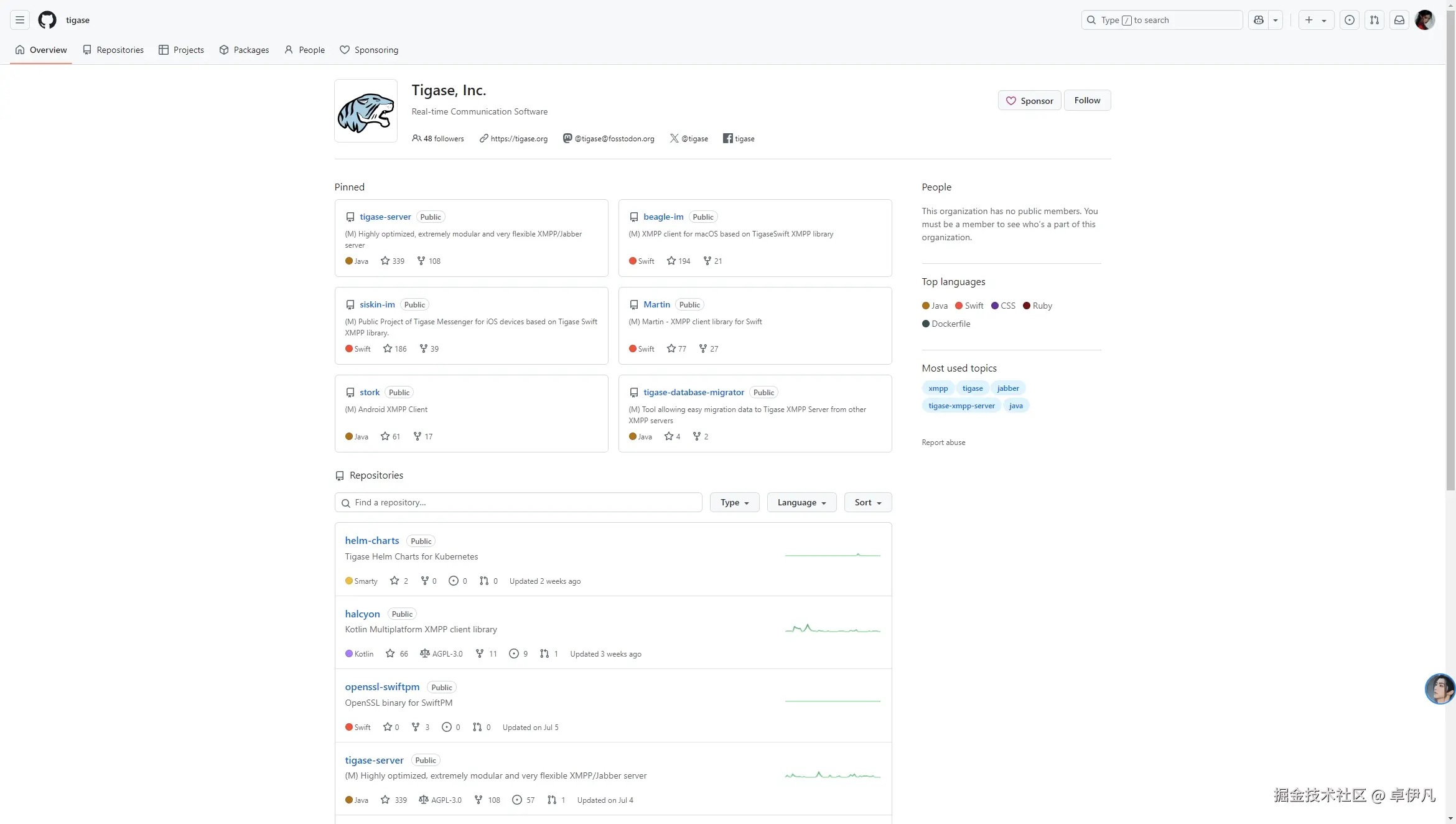View the 3 forks of openssl-swiftpm
The image size is (1456, 824).
coord(421,727)
